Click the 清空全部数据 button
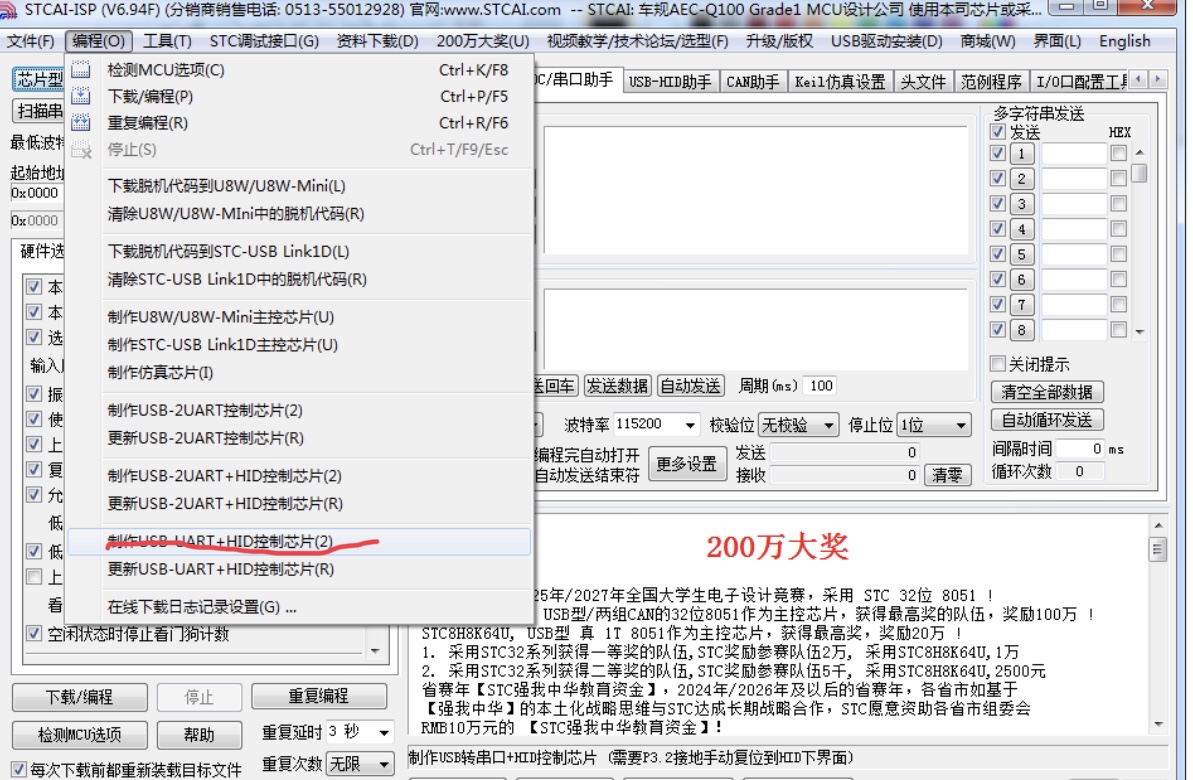Viewport: 1193px width, 780px height. coord(1047,392)
